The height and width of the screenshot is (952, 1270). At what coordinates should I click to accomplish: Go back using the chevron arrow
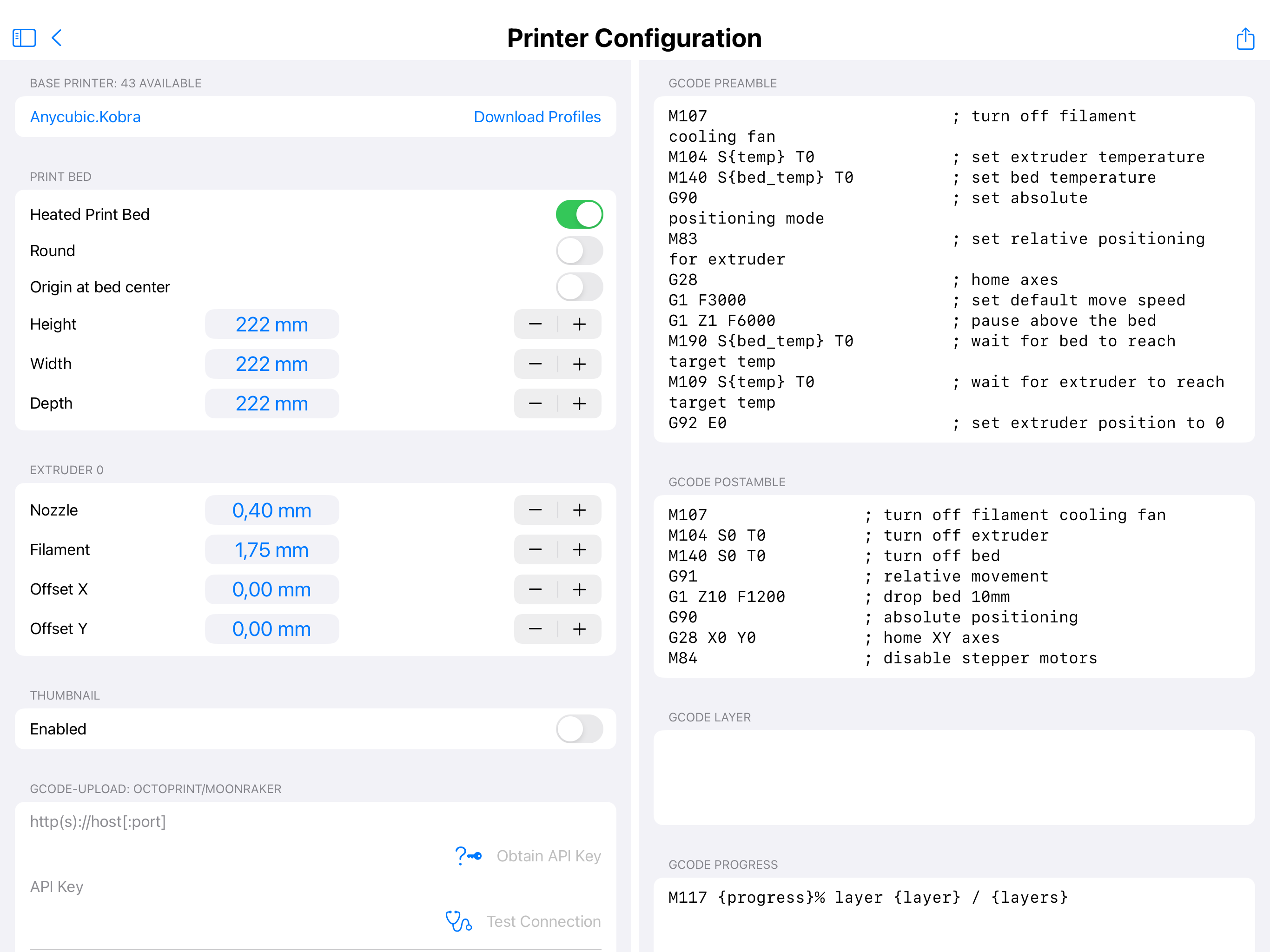tap(56, 38)
